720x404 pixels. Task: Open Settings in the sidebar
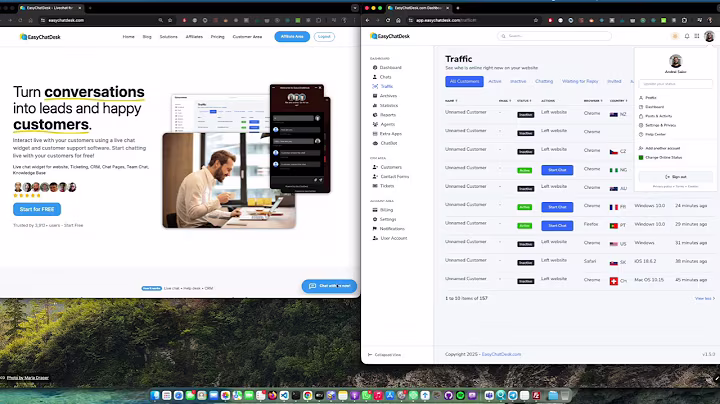(x=384, y=219)
